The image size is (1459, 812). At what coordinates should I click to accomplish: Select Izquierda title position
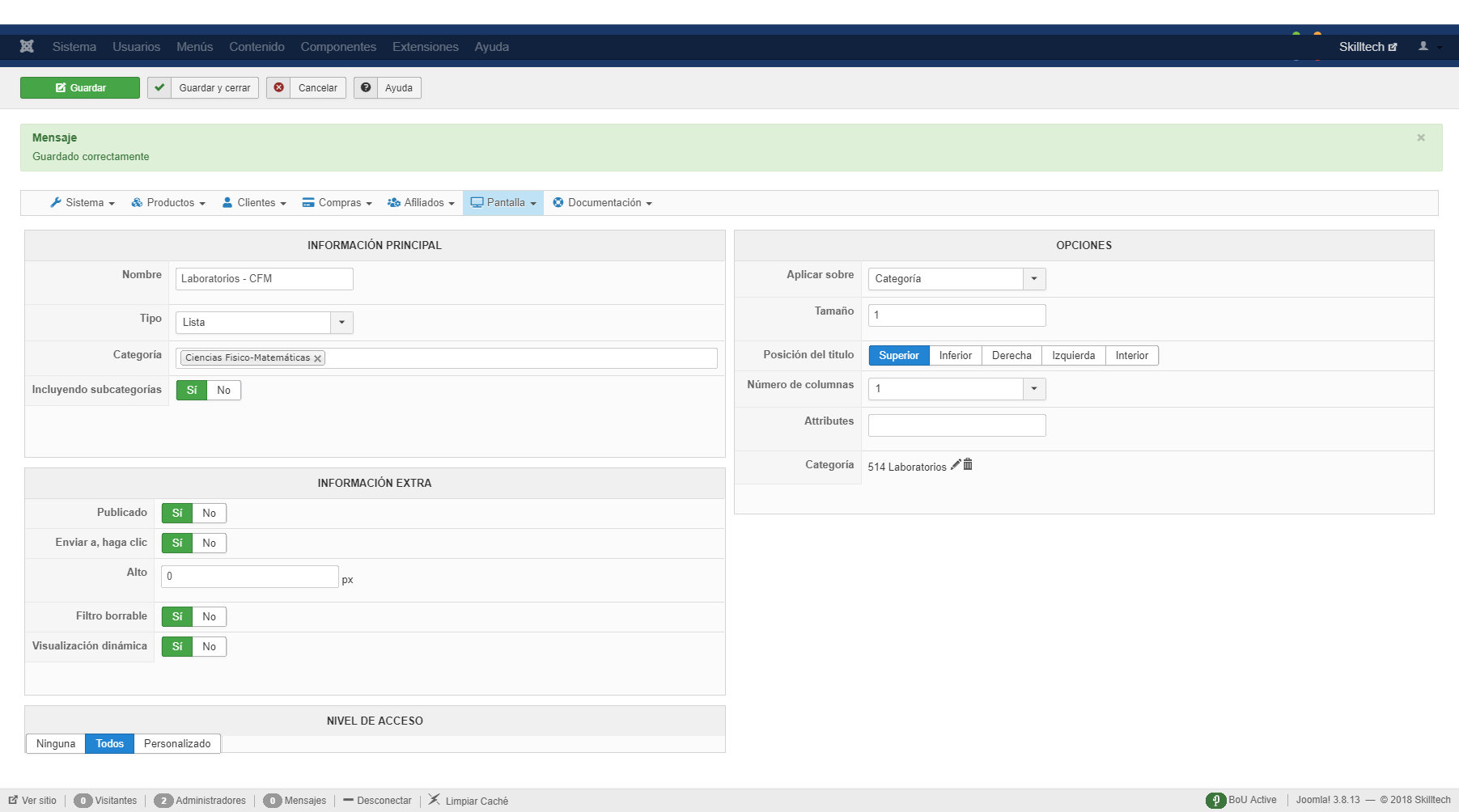pos(1074,355)
